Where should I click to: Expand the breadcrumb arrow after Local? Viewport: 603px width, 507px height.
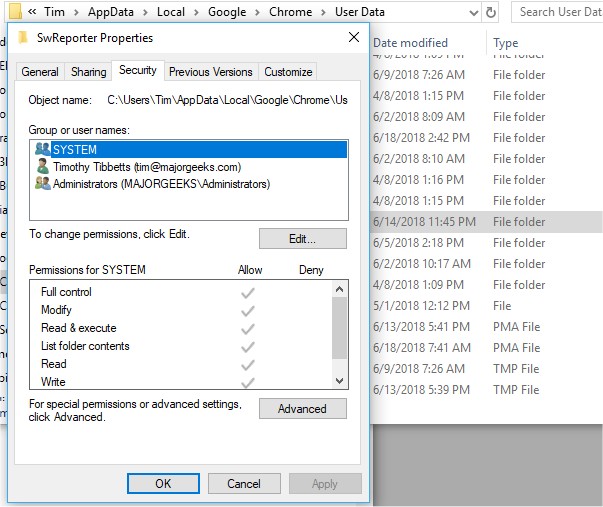click(x=196, y=13)
